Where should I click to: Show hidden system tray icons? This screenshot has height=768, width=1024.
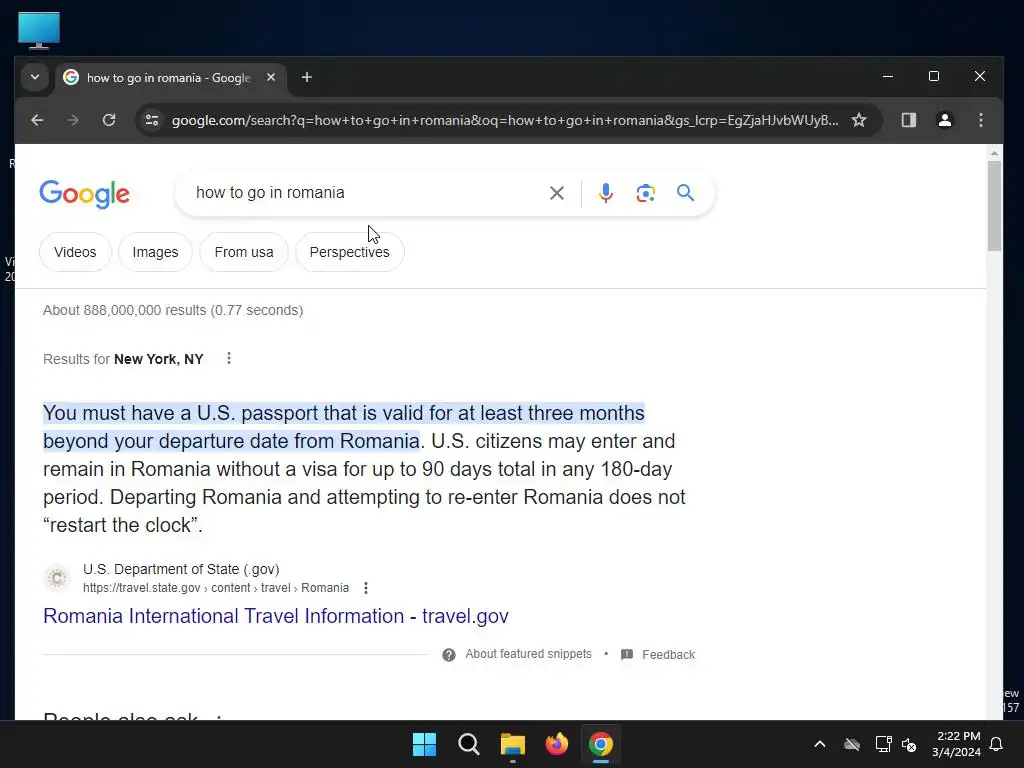click(x=820, y=744)
